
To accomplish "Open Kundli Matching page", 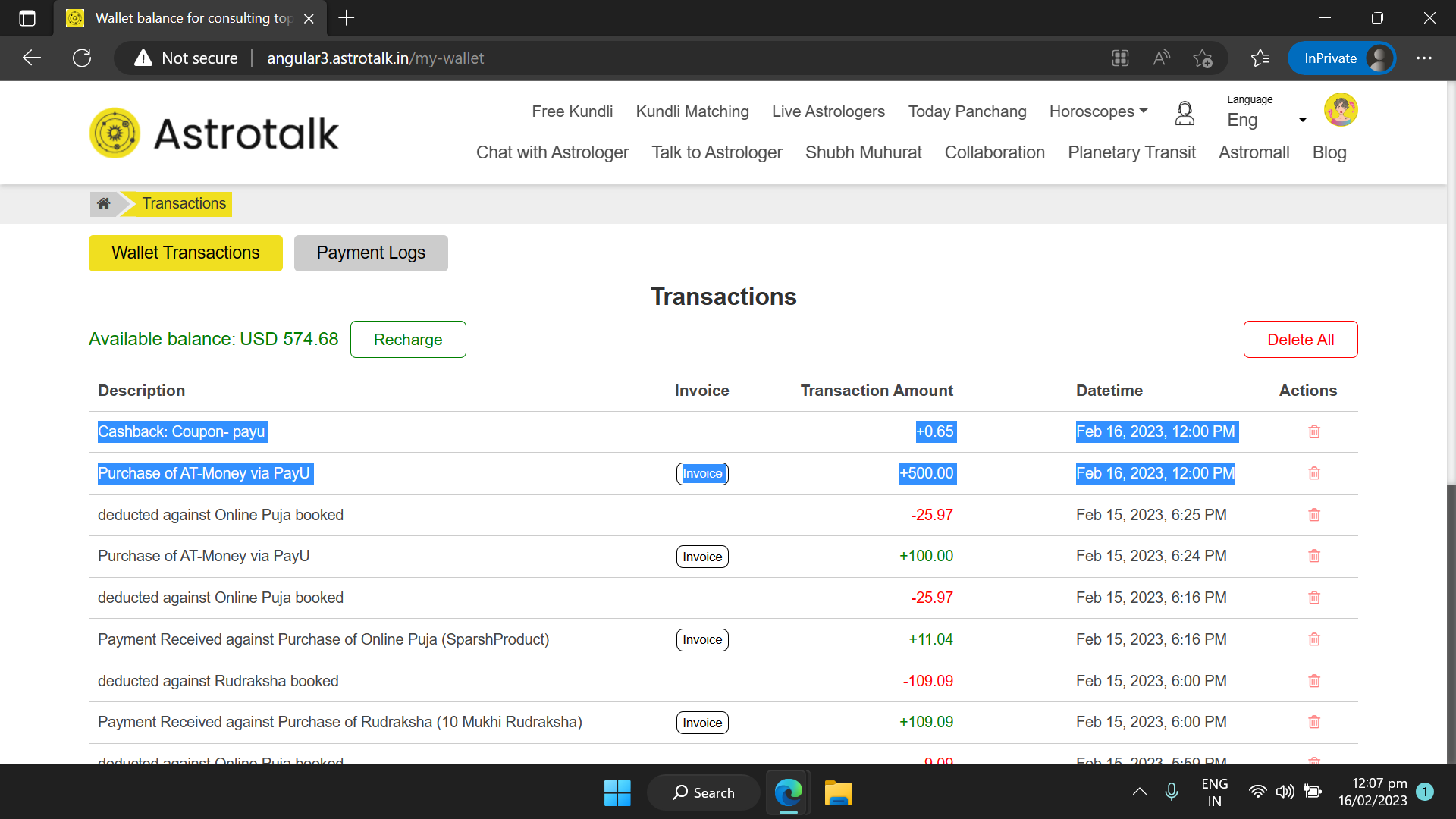I will click(x=692, y=111).
